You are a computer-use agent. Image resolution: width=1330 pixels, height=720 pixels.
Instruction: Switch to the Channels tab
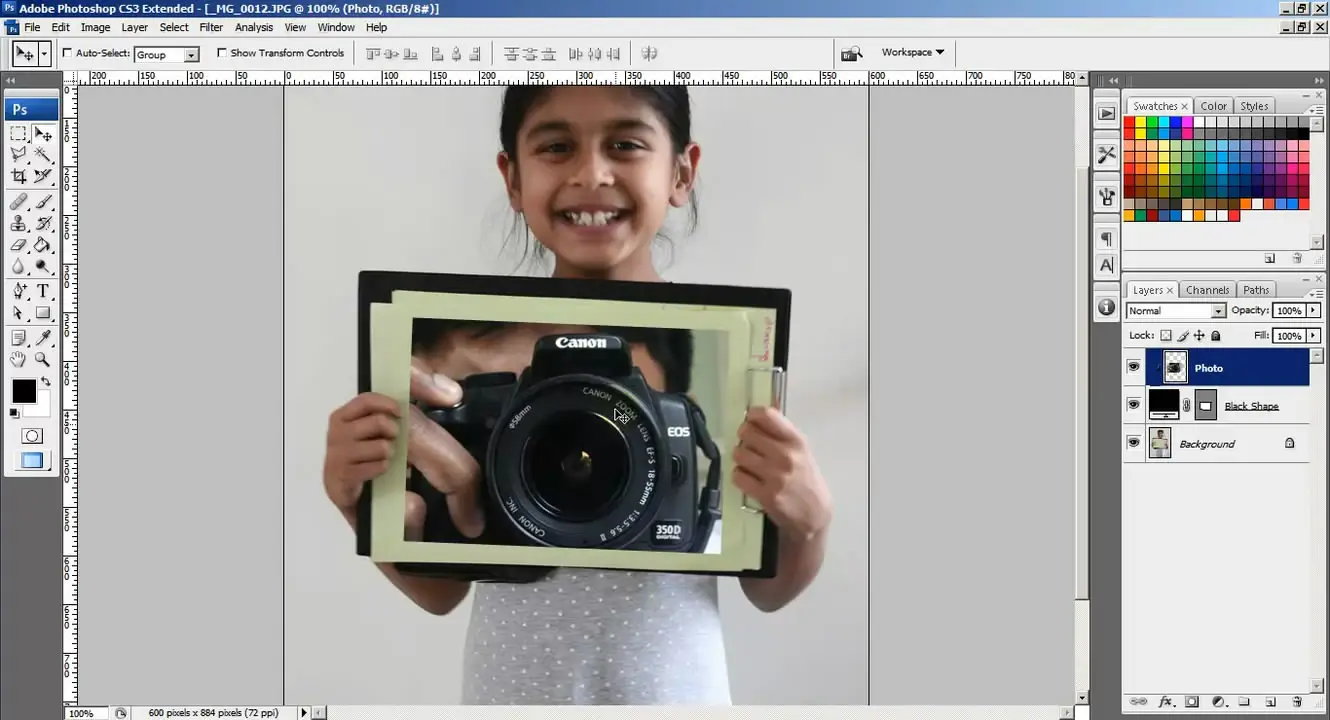click(x=1207, y=290)
